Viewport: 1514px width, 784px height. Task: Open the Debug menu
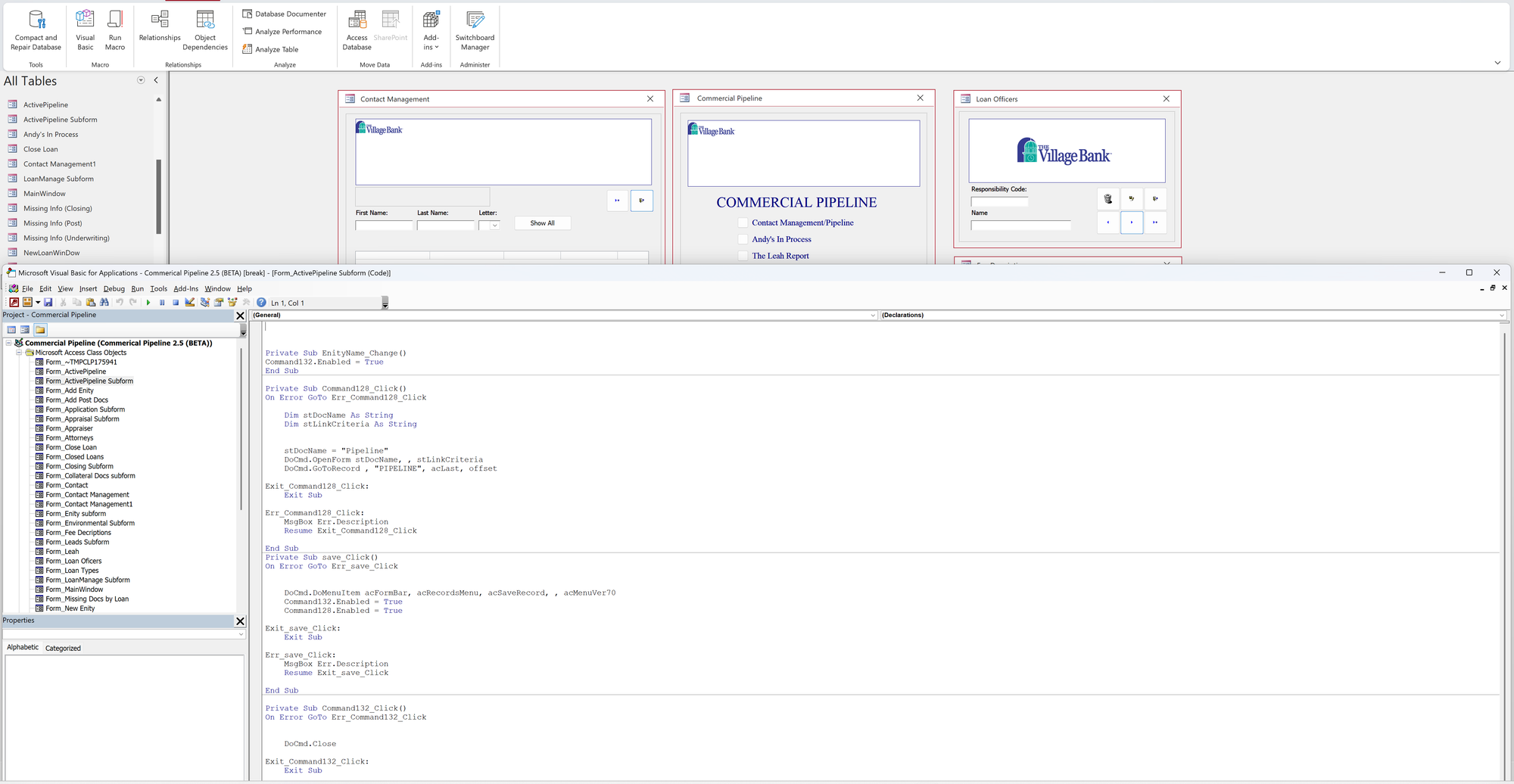pos(114,289)
